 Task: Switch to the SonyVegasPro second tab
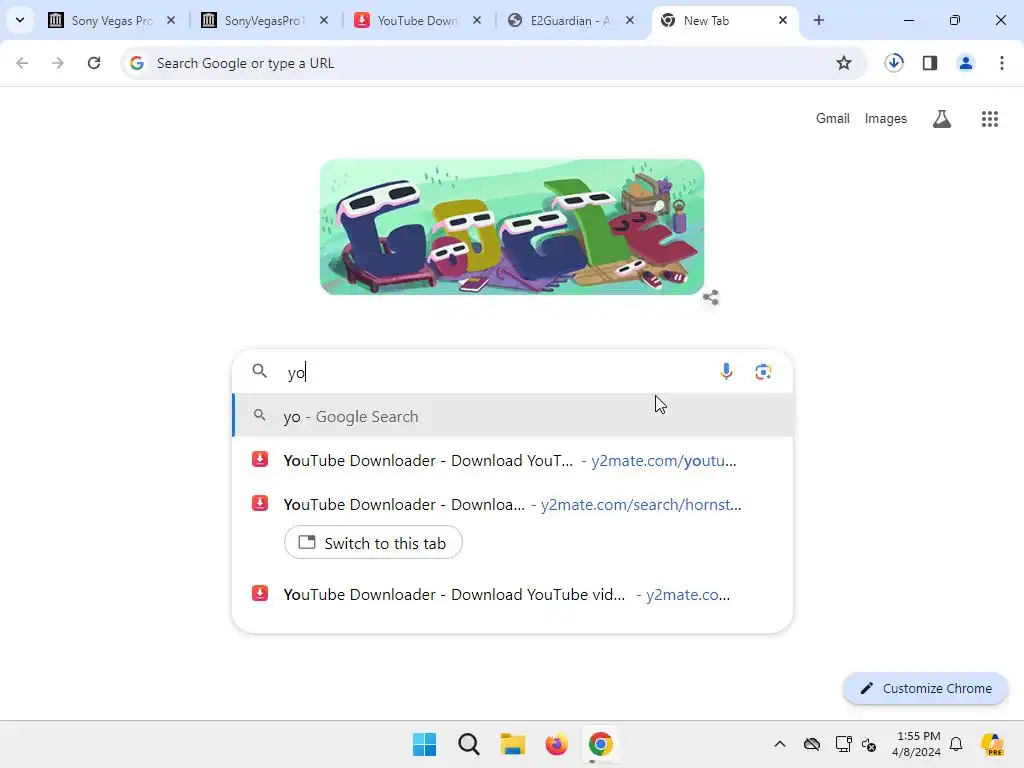[x=266, y=20]
